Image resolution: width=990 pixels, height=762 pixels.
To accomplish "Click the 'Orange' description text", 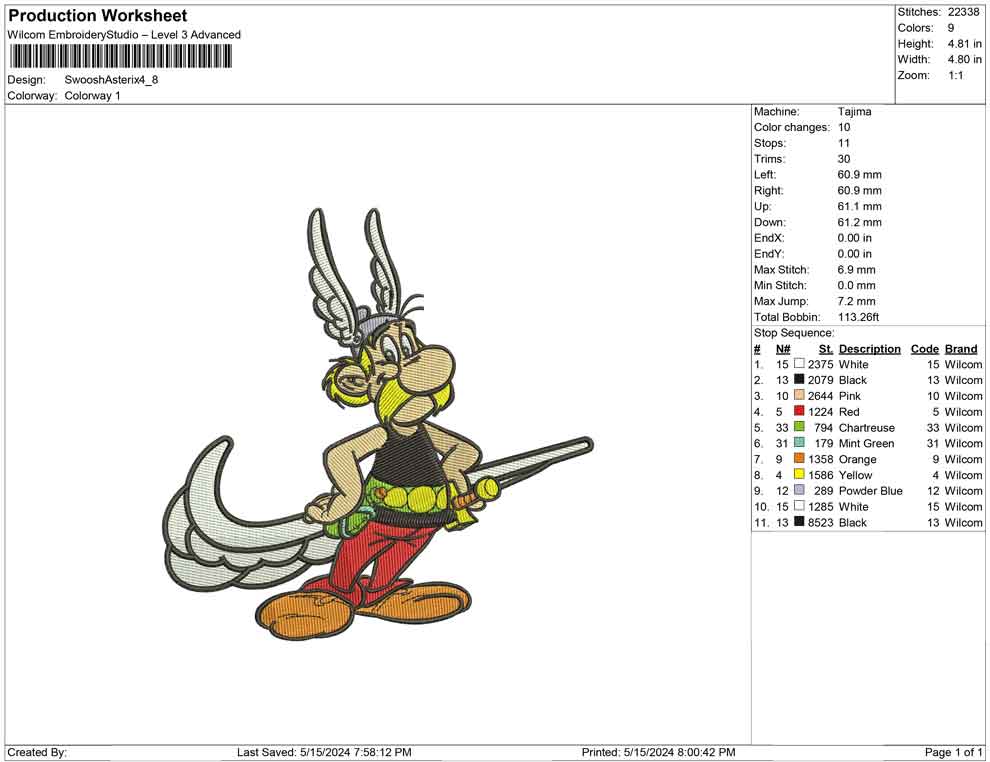I will (x=857, y=459).
